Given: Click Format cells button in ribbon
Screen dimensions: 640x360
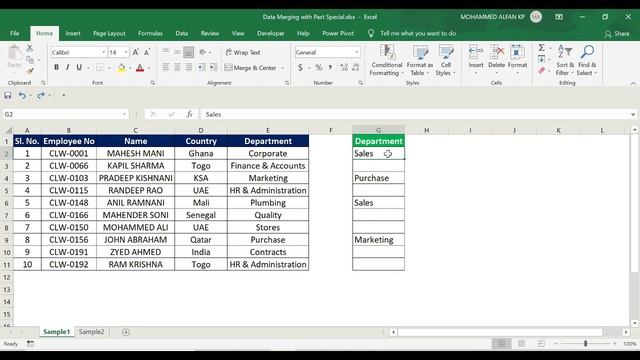Looking at the screenshot, I should [x=518, y=60].
